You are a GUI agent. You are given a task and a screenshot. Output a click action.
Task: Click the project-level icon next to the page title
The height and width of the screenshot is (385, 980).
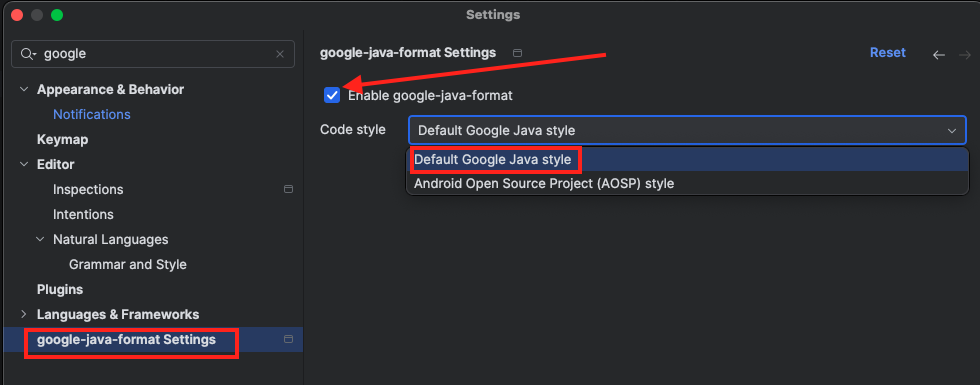point(517,53)
